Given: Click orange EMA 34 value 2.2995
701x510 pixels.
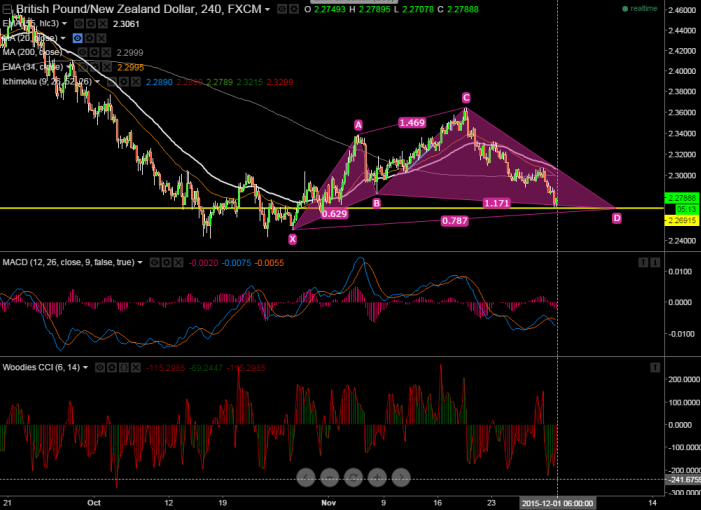Looking at the screenshot, I should coord(131,67).
